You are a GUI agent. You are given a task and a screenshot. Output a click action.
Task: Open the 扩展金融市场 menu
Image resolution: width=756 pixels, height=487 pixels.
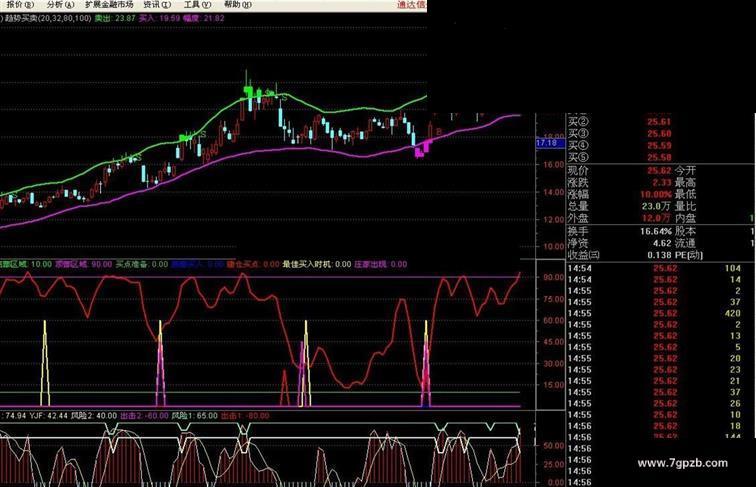point(109,5)
